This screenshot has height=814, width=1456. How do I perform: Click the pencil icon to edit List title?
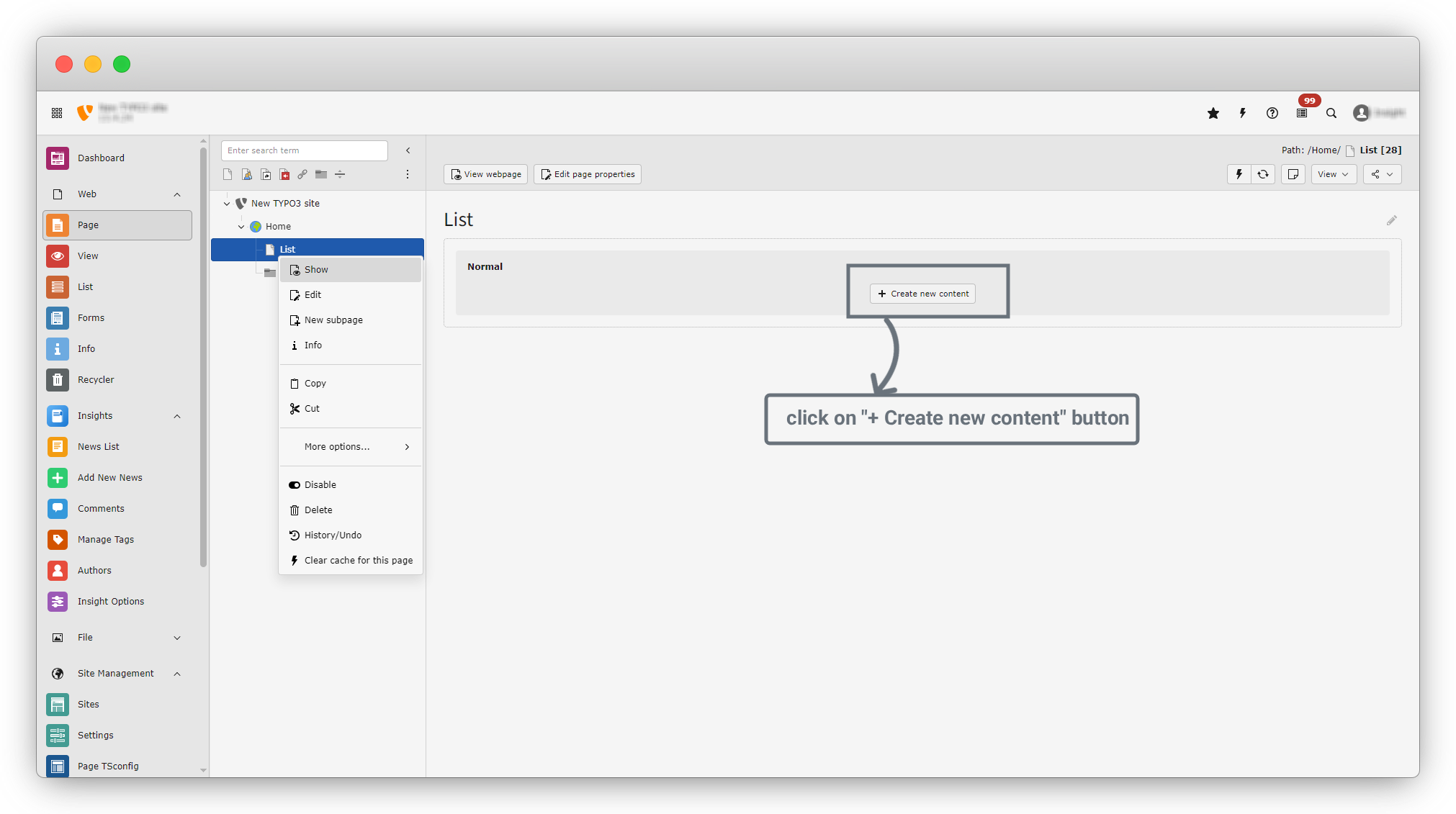[x=1391, y=221]
